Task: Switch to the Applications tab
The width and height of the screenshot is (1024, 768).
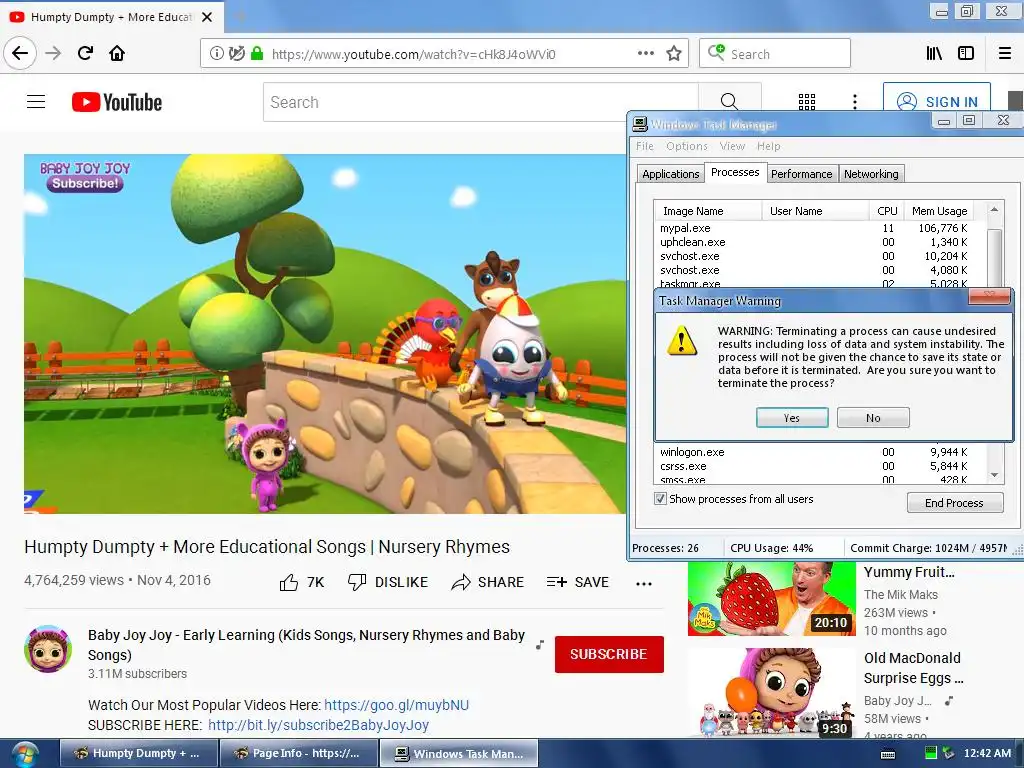Action: pyautogui.click(x=671, y=174)
